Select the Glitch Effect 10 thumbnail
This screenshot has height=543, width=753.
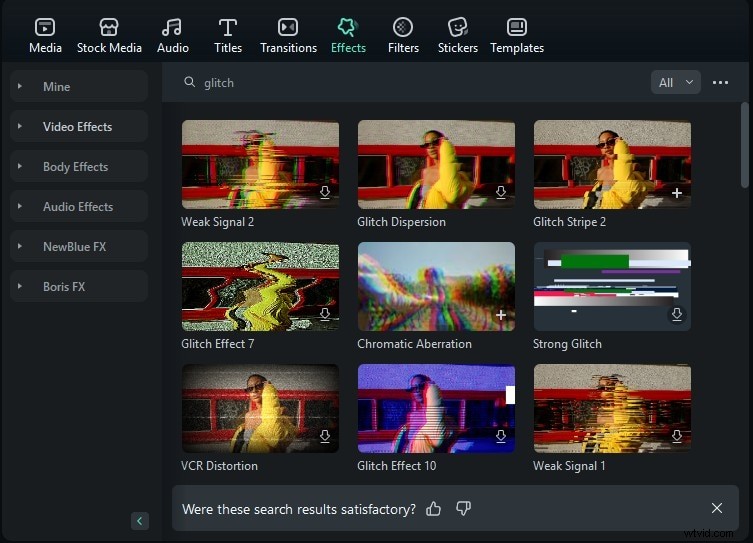(436, 408)
